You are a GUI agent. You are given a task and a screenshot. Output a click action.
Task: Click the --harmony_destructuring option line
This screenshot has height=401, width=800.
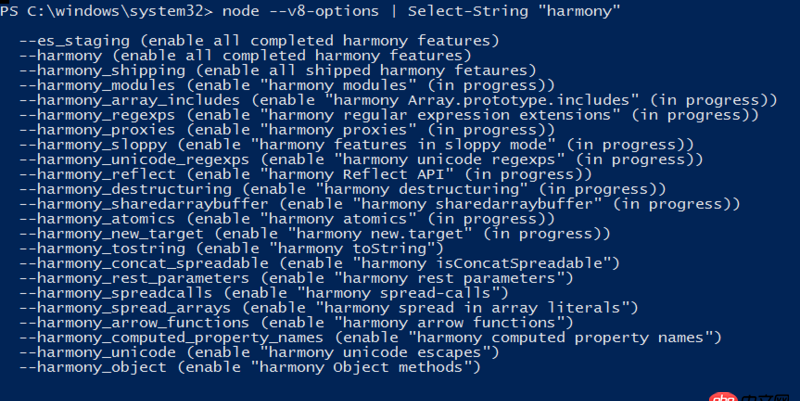tap(342, 189)
